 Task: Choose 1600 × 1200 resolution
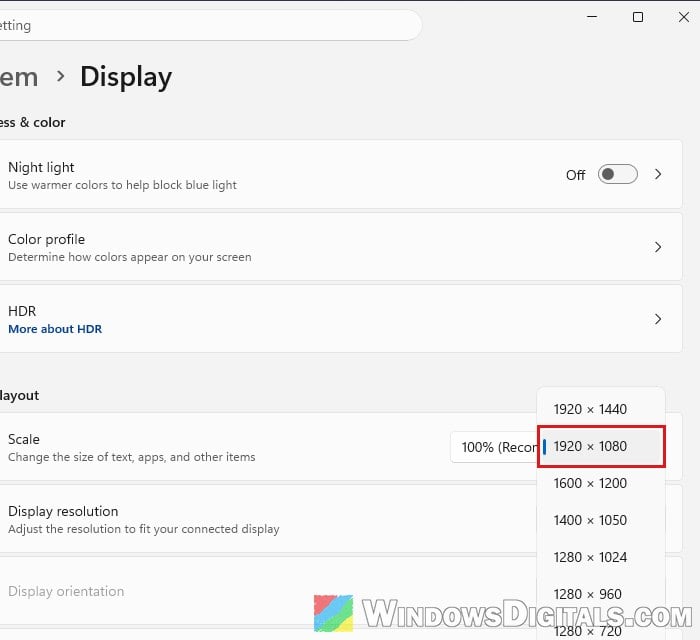(601, 483)
